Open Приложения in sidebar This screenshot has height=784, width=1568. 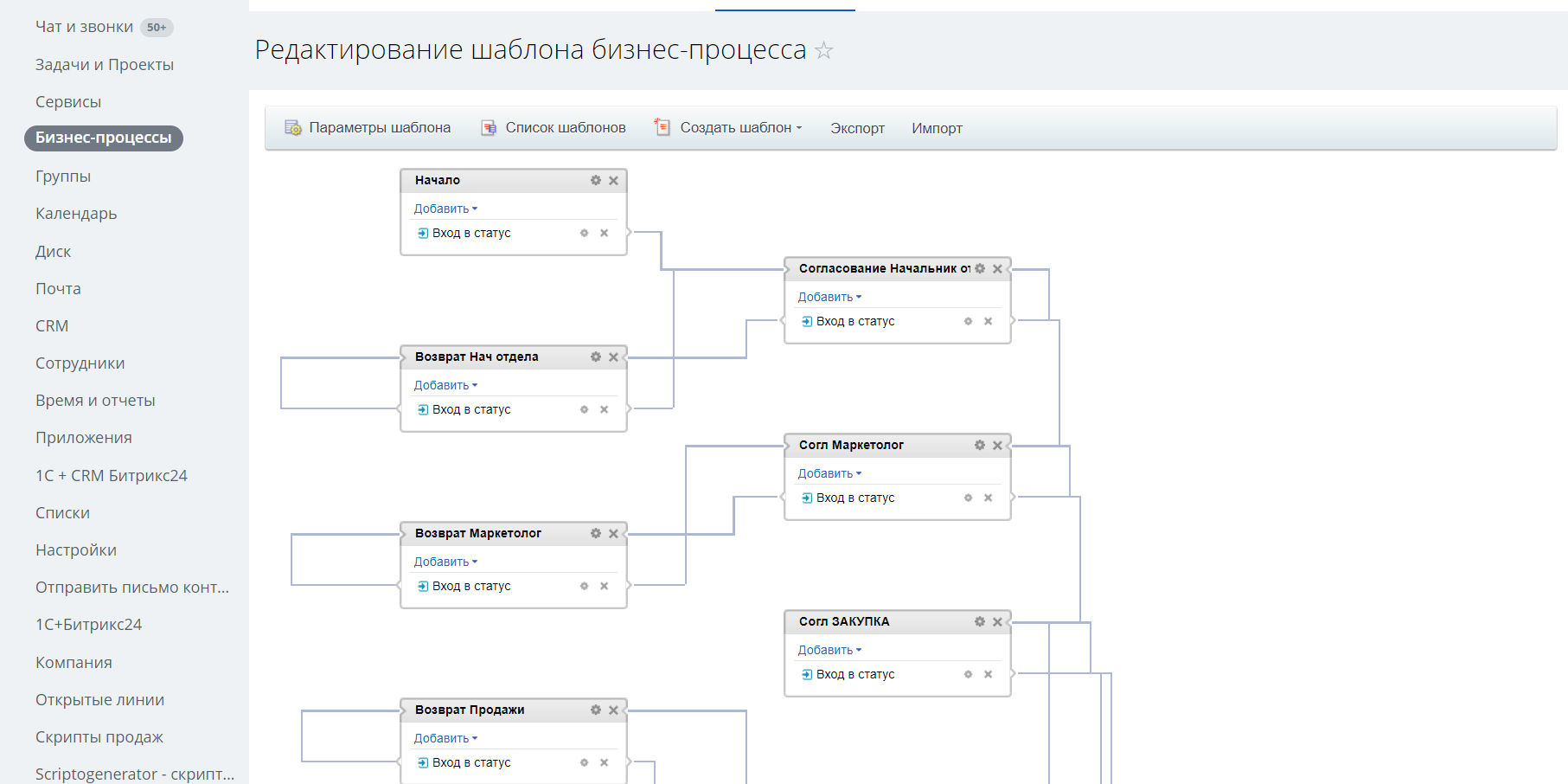pos(84,437)
